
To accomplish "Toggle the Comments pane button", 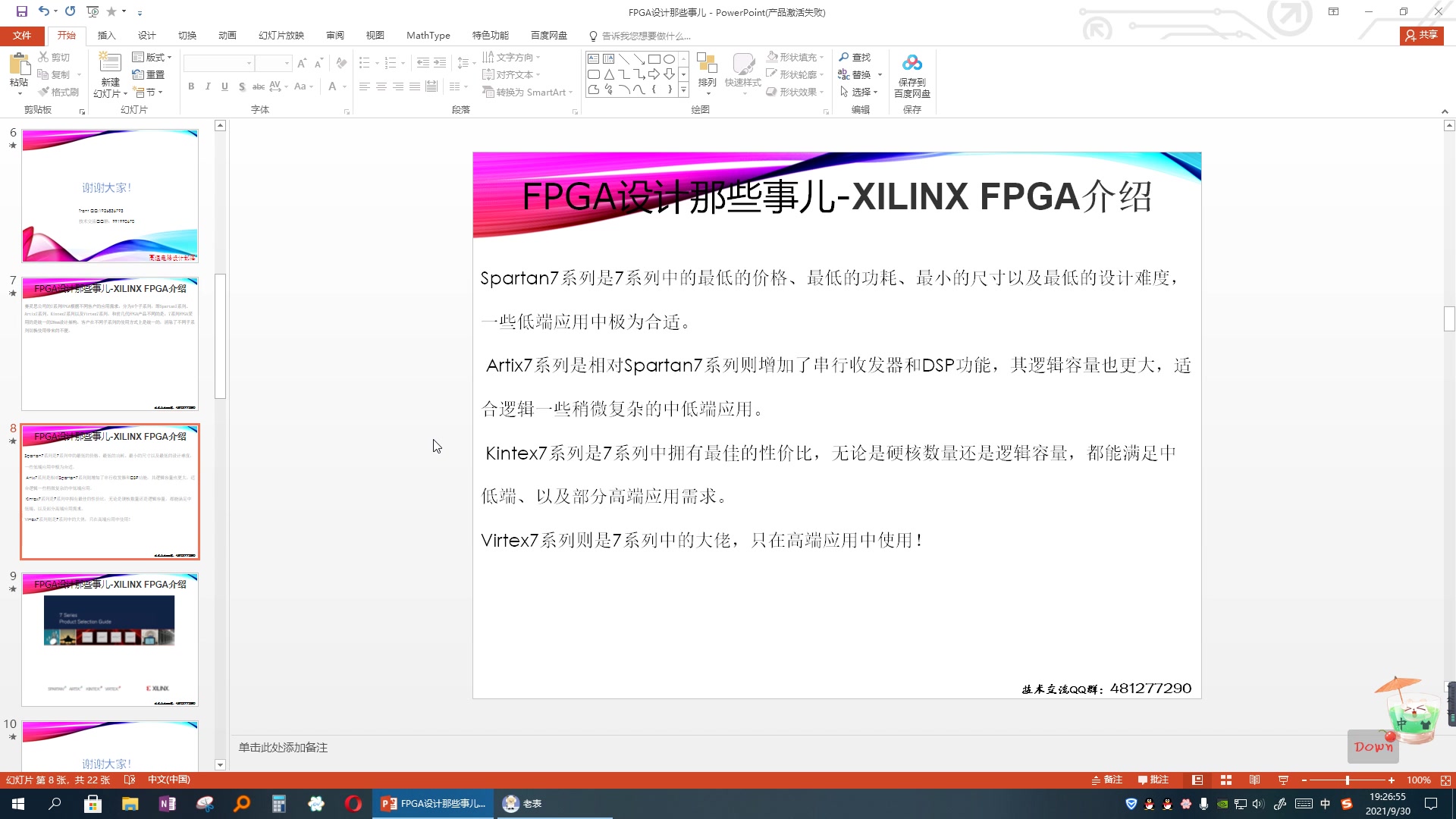I will click(1153, 780).
